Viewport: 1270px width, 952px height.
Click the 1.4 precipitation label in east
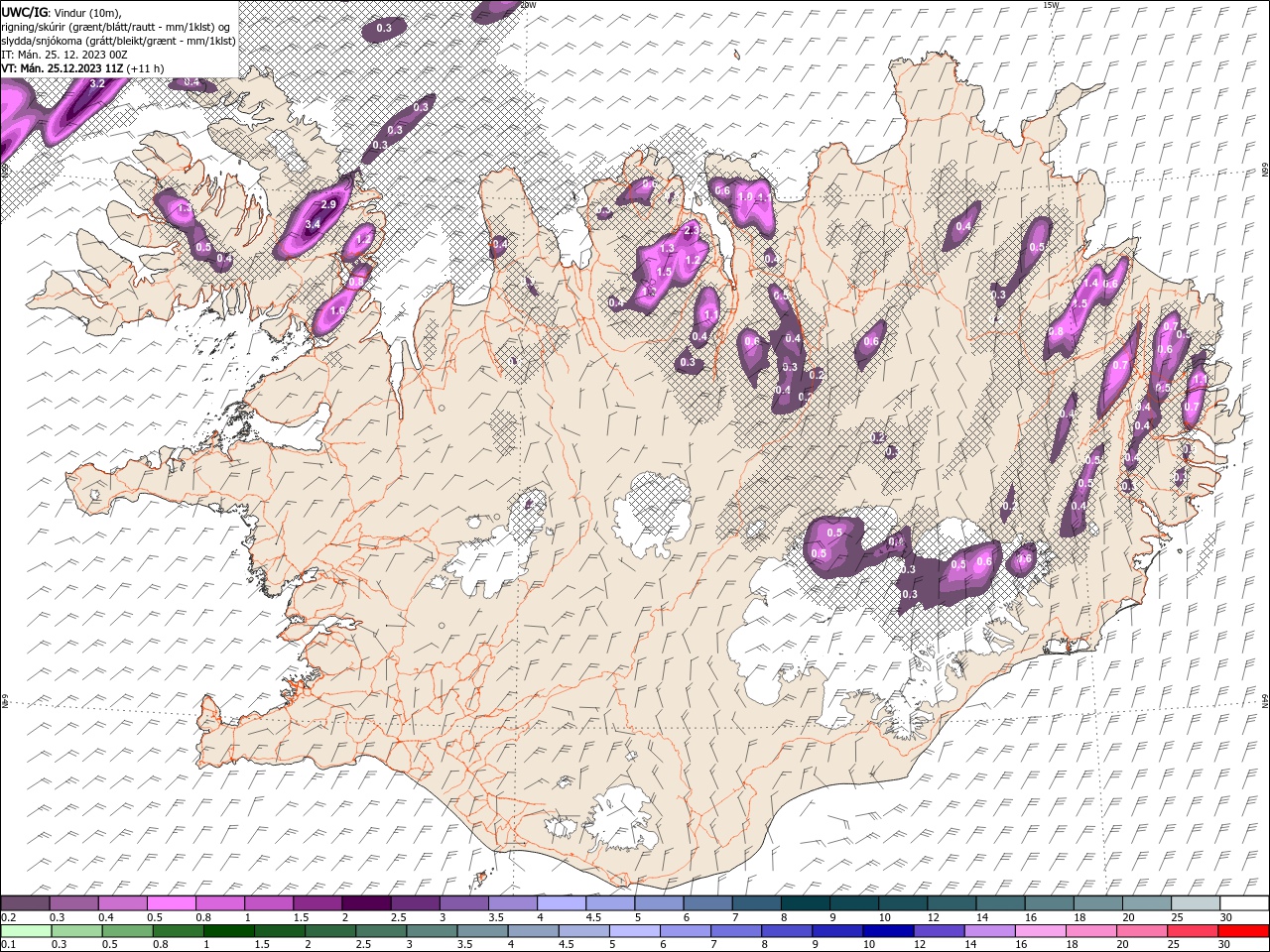[1091, 284]
